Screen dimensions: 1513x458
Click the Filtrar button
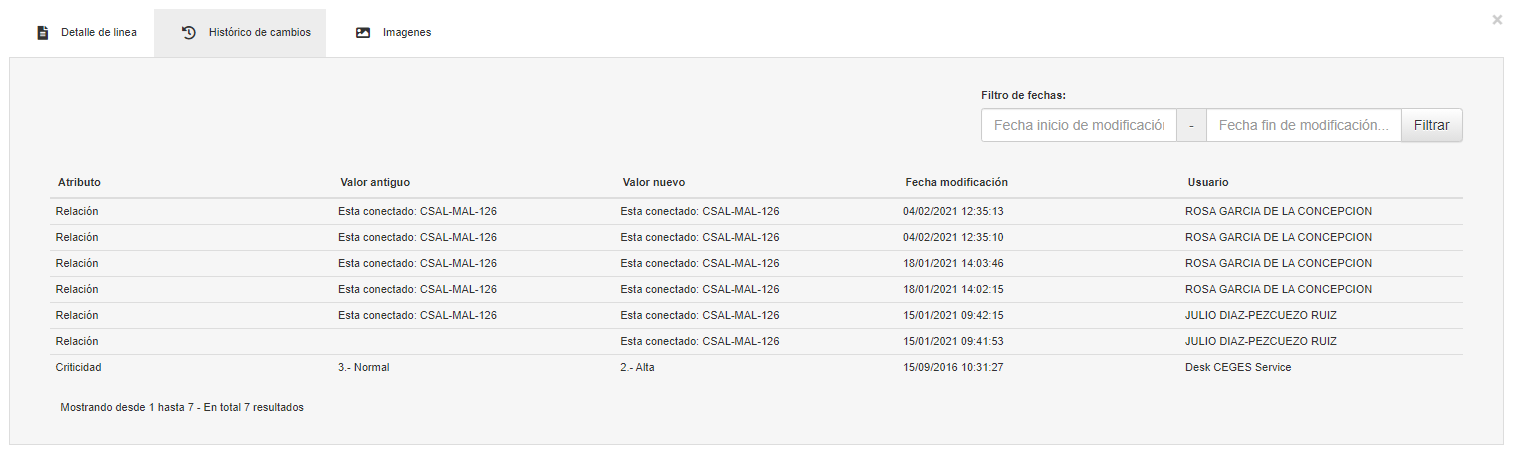tap(1432, 126)
